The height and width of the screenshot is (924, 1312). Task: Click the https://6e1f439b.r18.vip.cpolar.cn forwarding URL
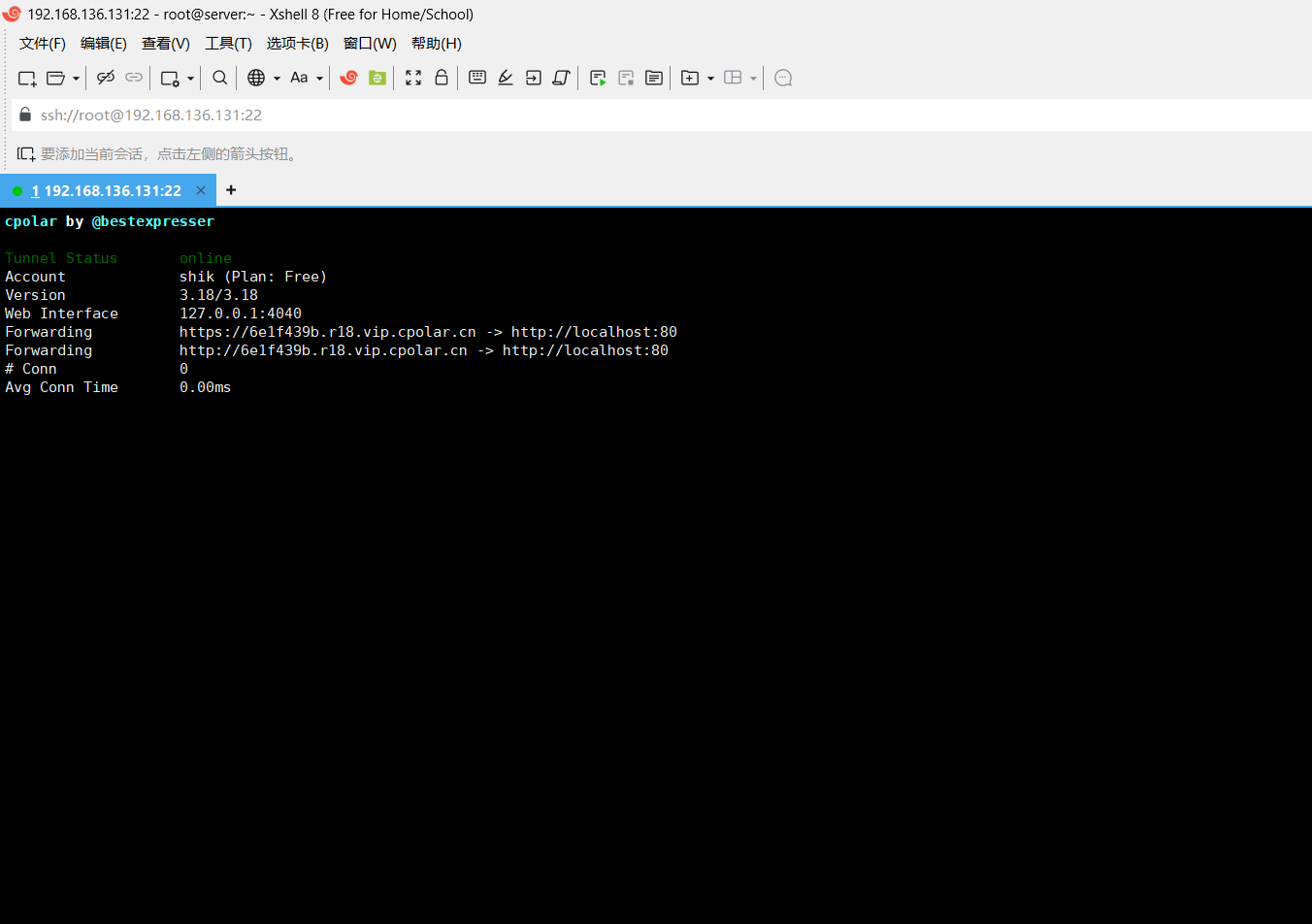(x=328, y=332)
